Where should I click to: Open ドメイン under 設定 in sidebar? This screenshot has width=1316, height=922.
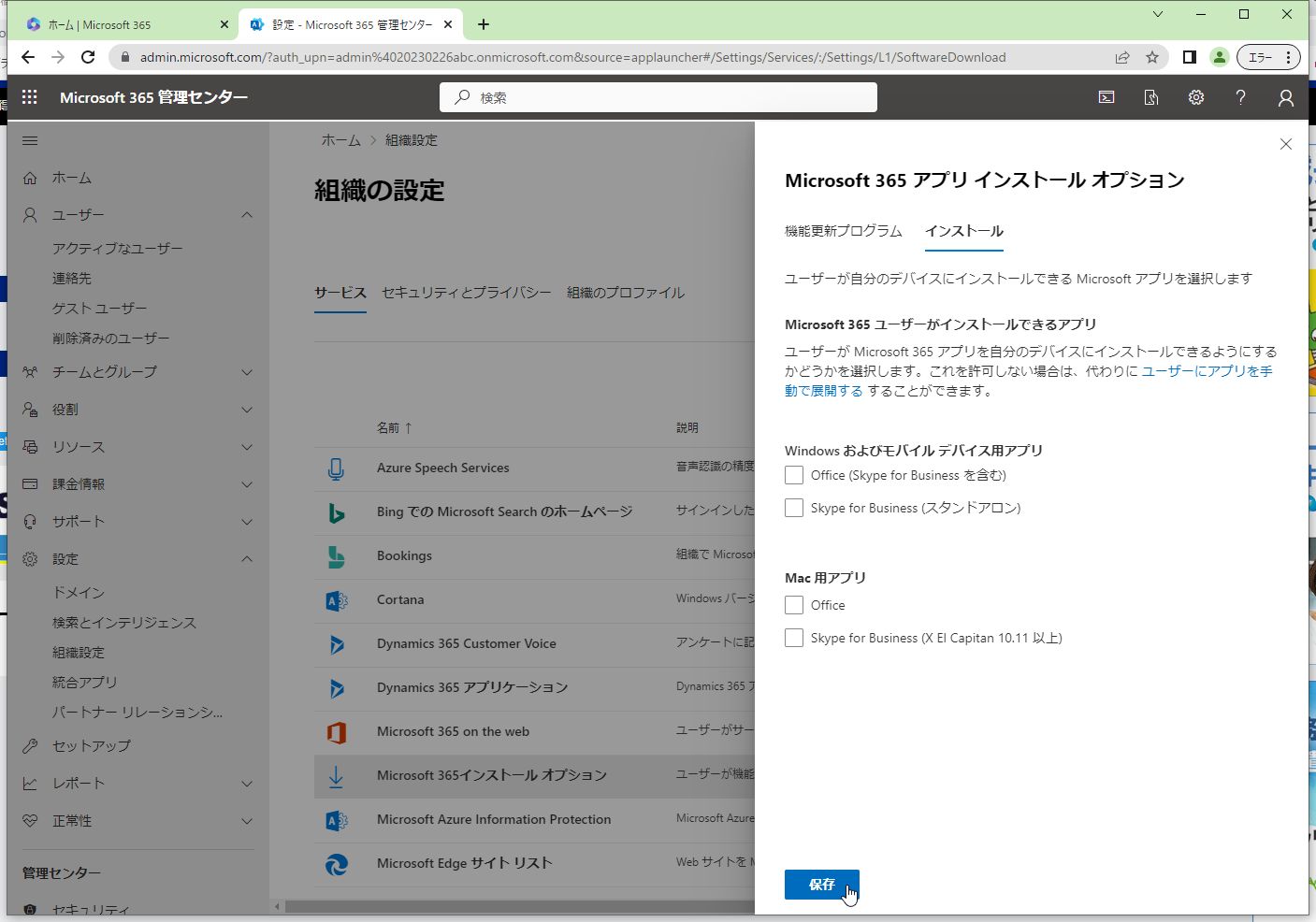point(79,593)
